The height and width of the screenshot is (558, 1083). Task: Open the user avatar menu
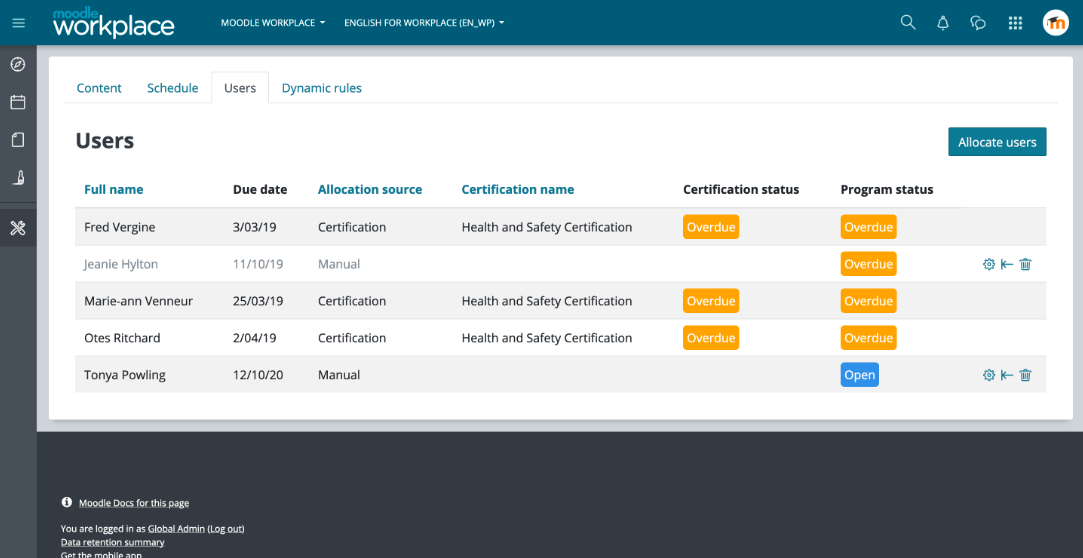(x=1055, y=23)
